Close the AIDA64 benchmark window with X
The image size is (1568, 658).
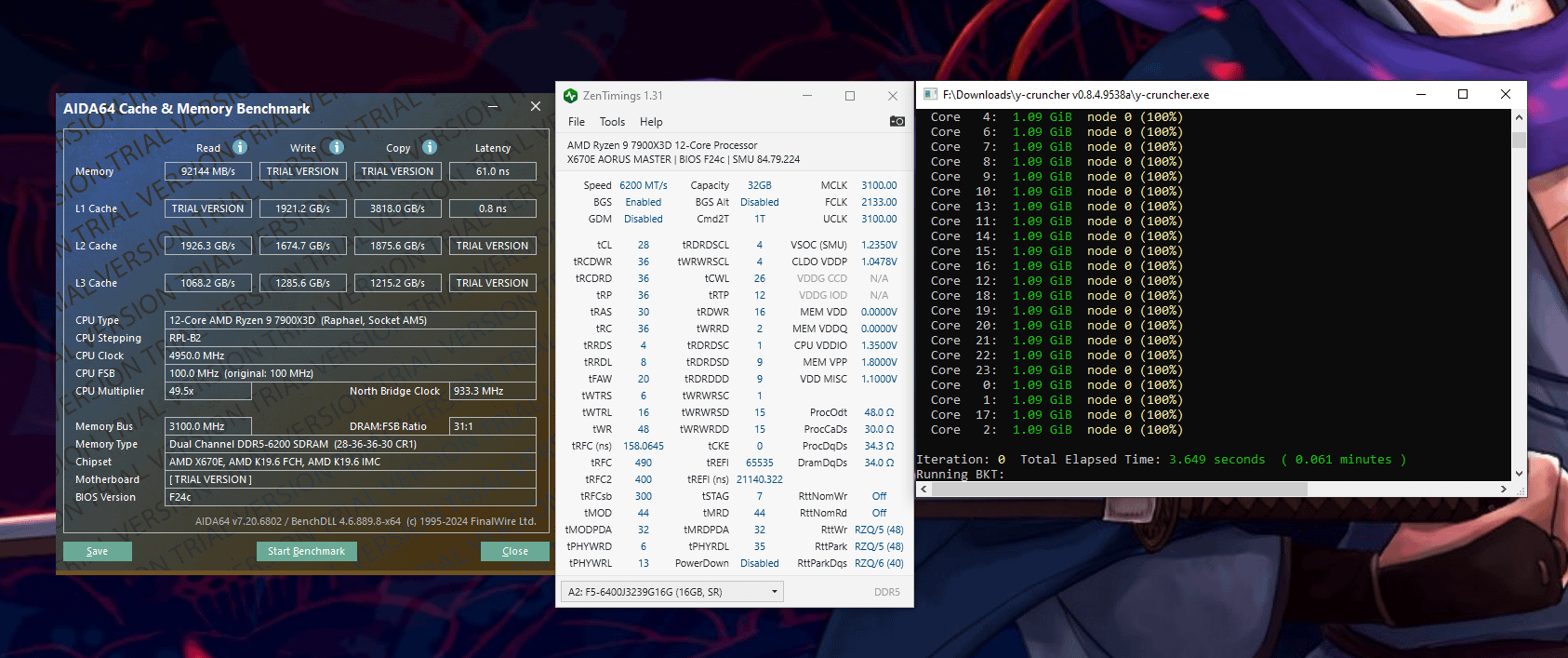click(x=536, y=106)
